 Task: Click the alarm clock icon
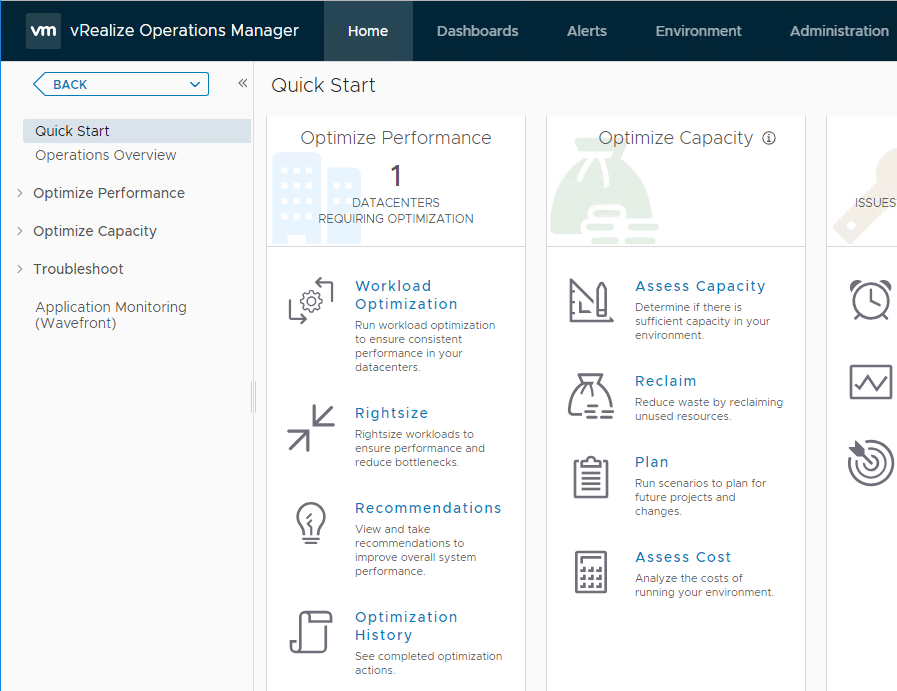(x=870, y=300)
